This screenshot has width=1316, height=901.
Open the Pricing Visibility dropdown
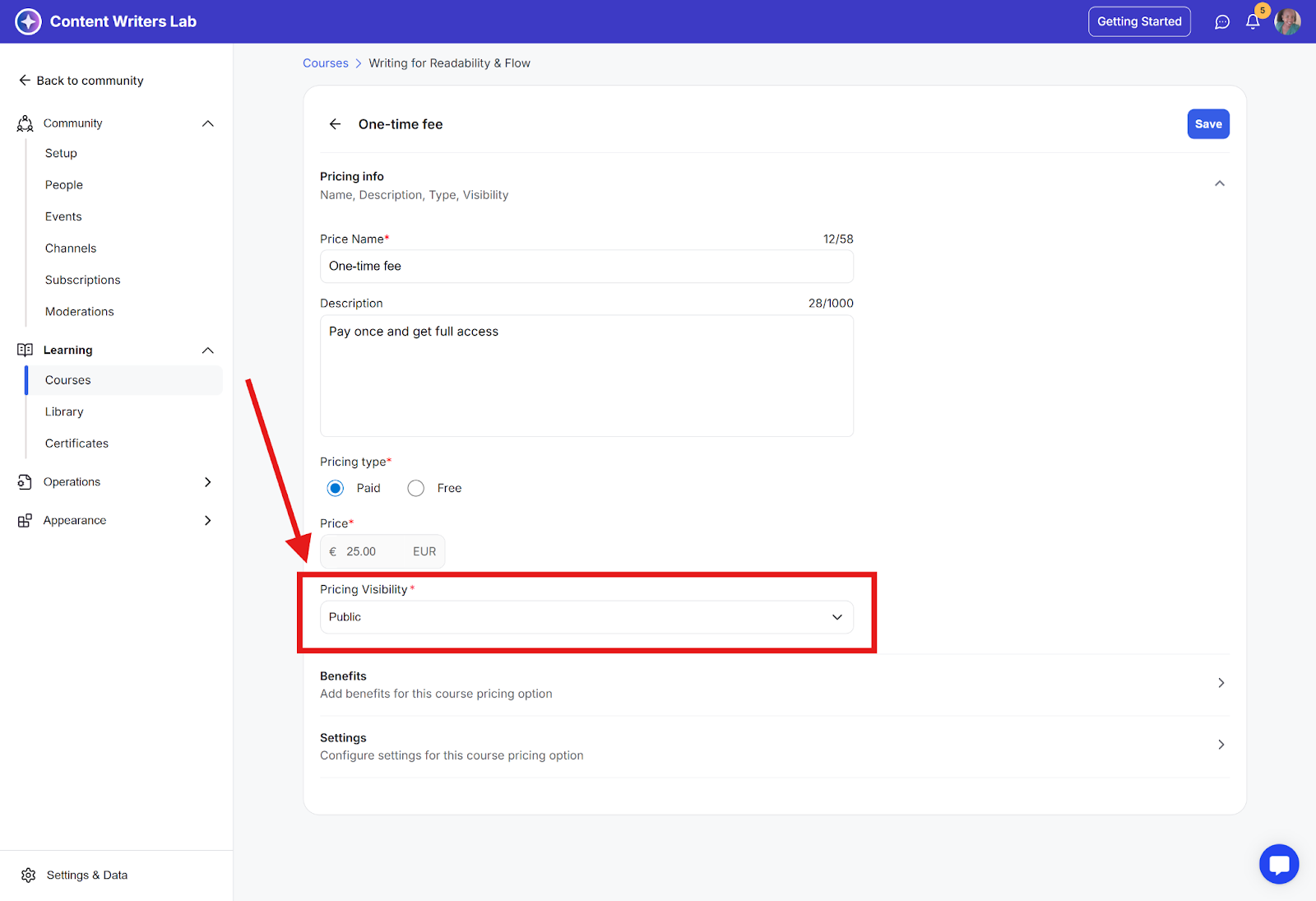click(586, 617)
